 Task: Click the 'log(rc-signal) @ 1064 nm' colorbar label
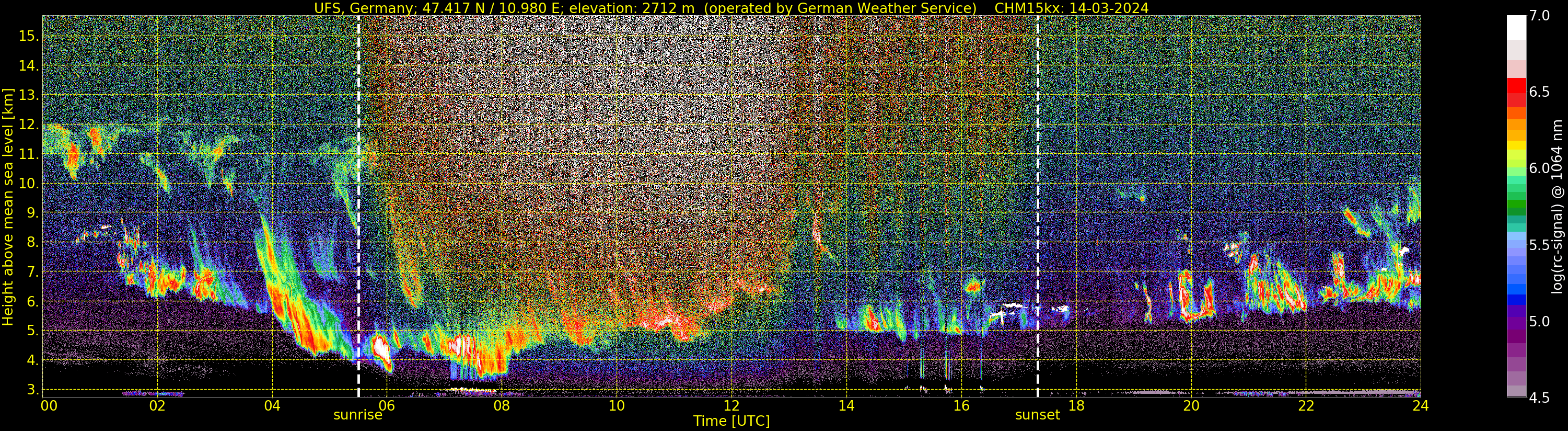[1556, 206]
